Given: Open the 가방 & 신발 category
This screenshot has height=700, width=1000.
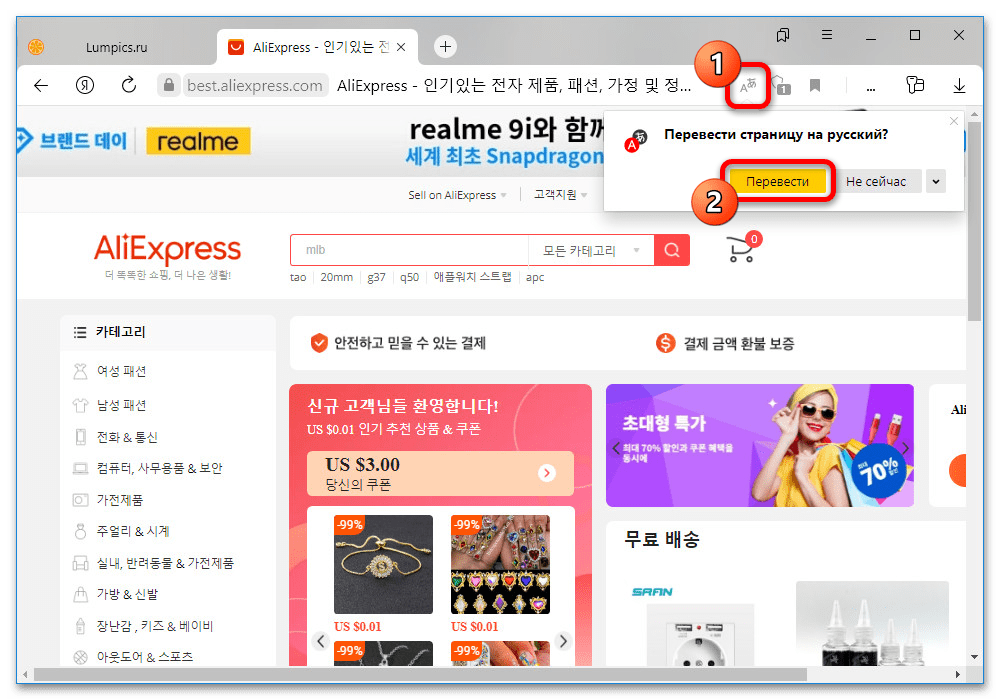Looking at the screenshot, I should (x=127, y=594).
